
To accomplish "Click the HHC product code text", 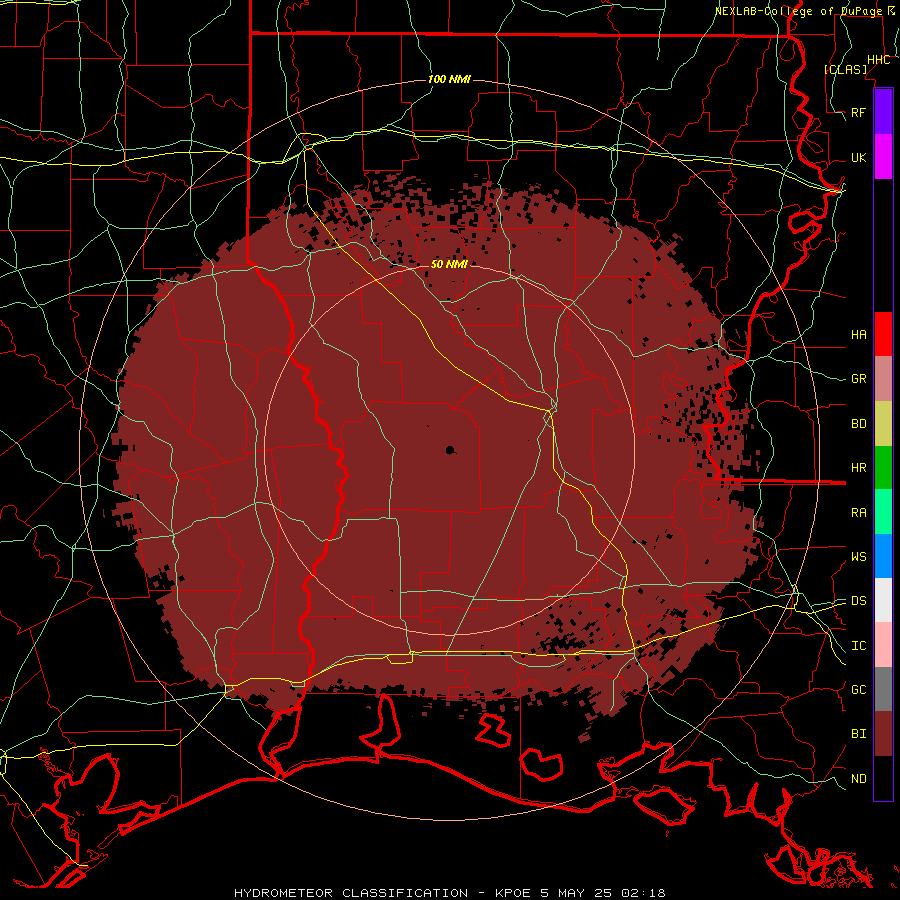I will click(878, 60).
